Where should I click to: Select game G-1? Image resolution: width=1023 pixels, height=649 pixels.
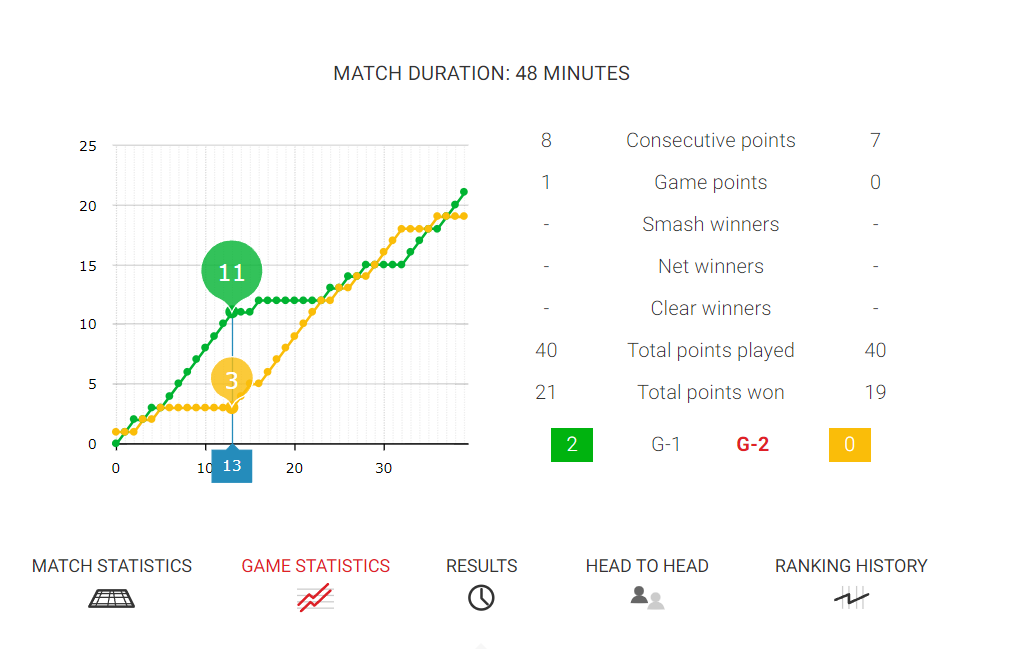[666, 444]
